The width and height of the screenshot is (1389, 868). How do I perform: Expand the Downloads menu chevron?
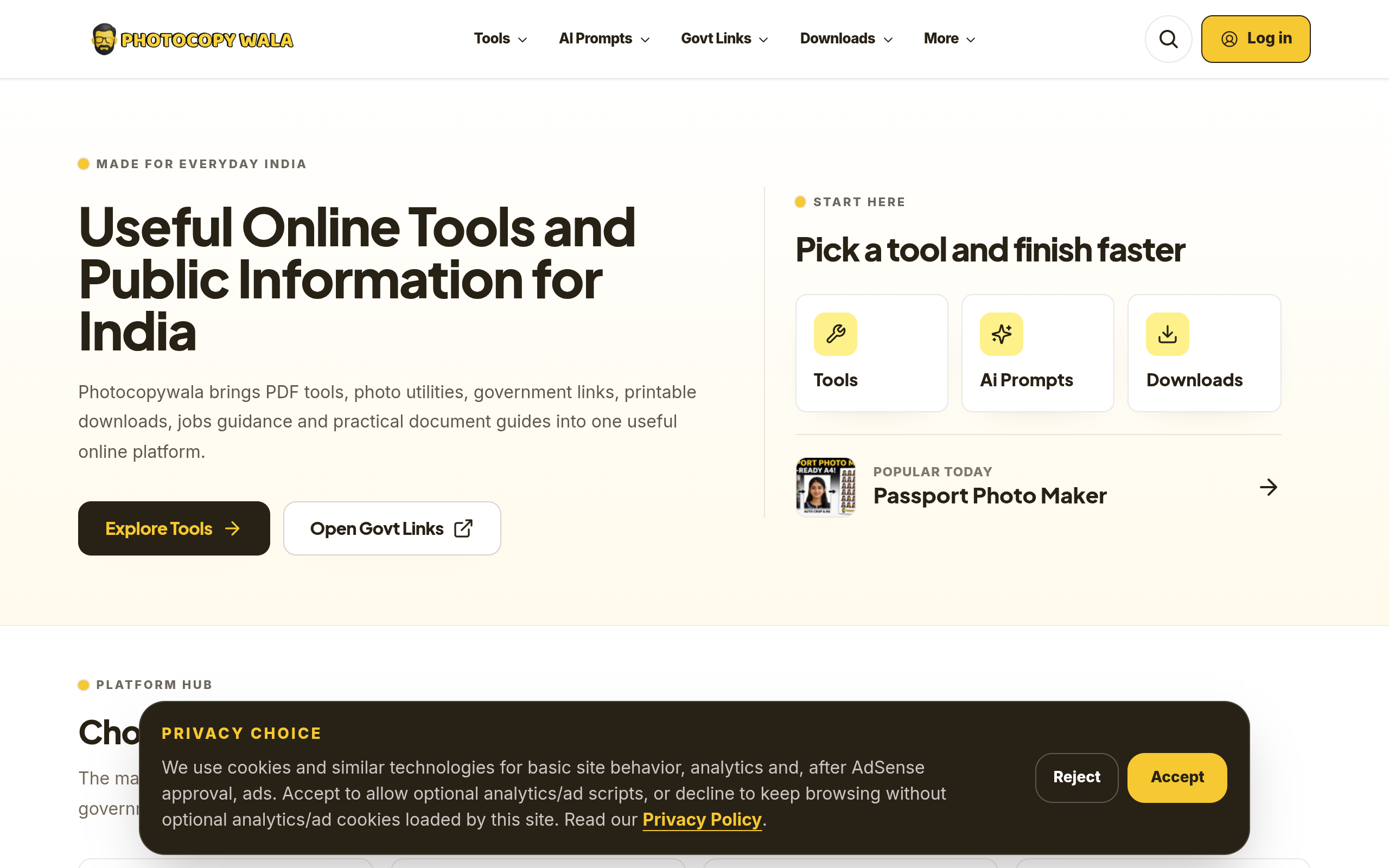(888, 40)
